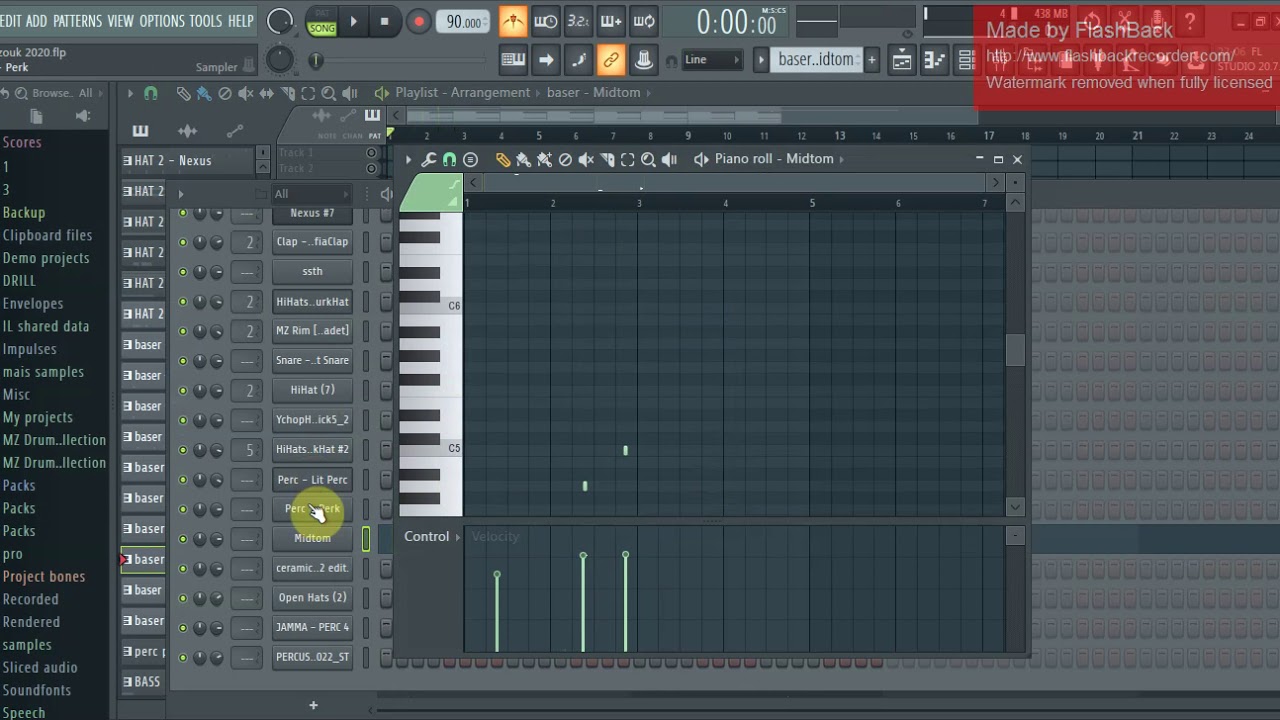Select the Paint brush tool in Piano roll
The height and width of the screenshot is (720, 1280).
coord(523,159)
